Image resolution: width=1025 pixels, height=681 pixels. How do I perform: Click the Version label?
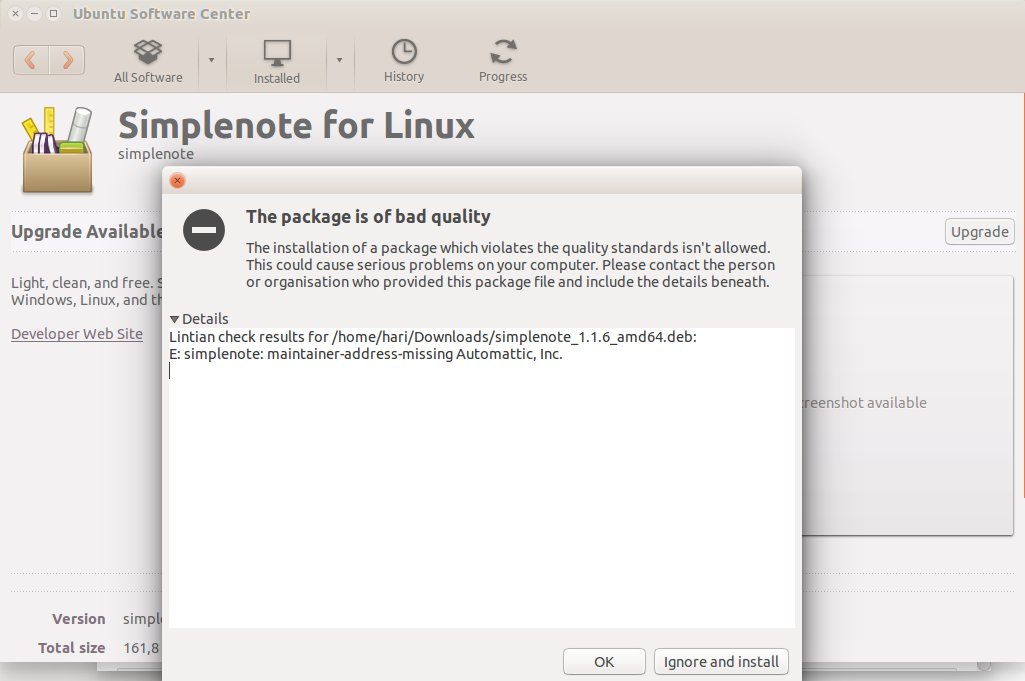tap(78, 619)
